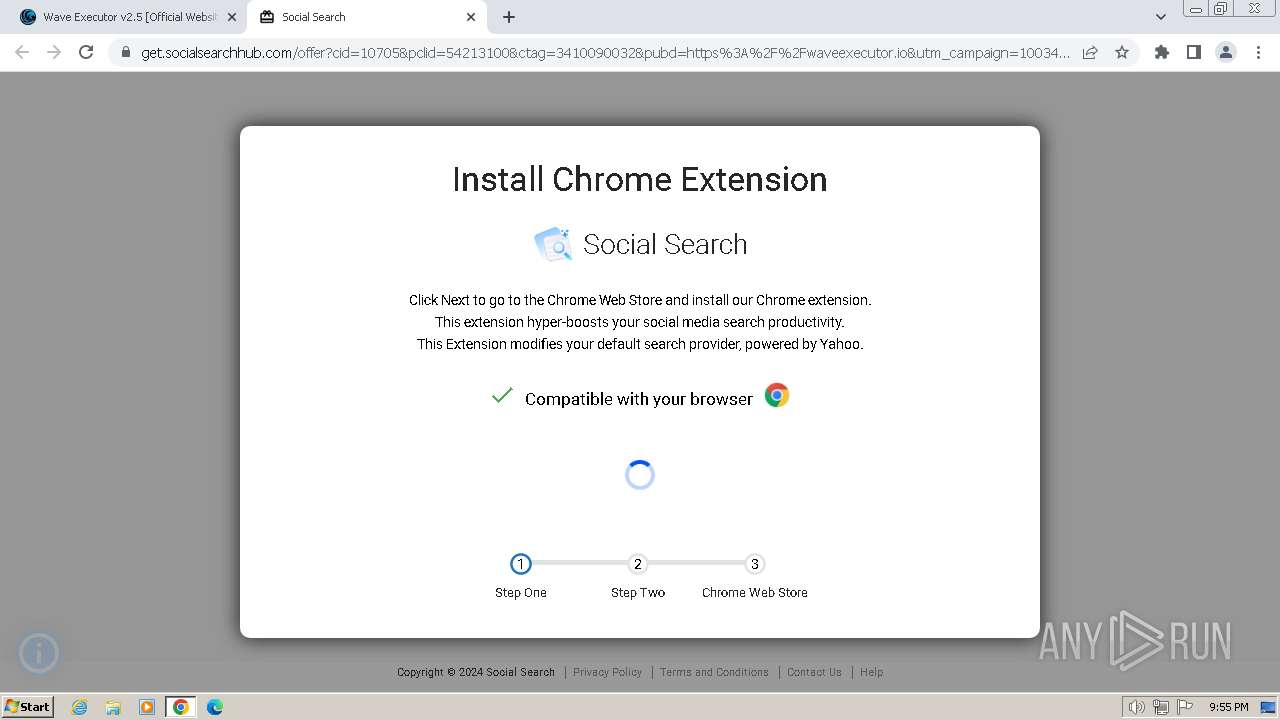Viewport: 1280px width, 720px height.
Task: Open a new browser tab
Action: click(509, 17)
